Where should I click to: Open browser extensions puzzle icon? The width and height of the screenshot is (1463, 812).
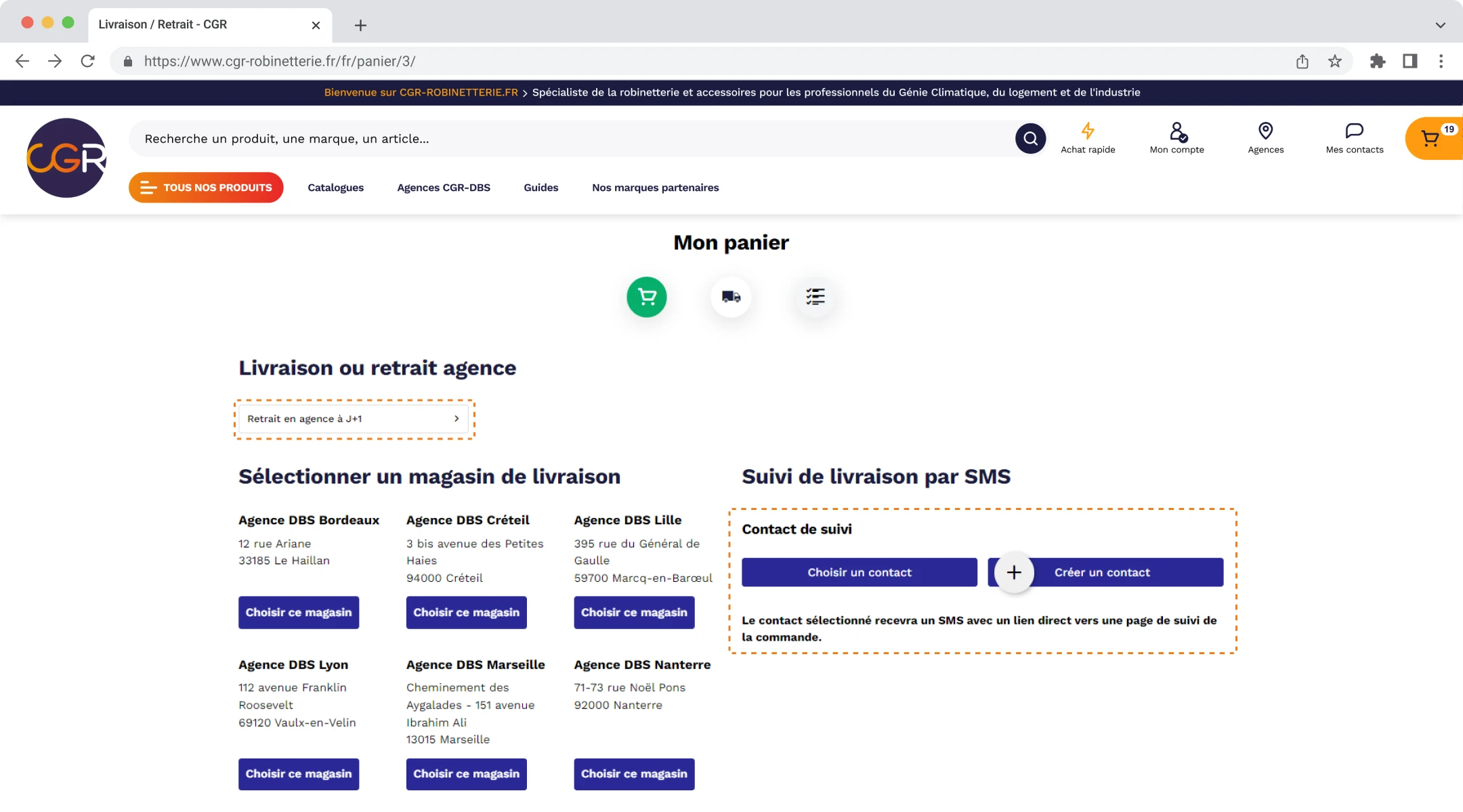click(x=1378, y=61)
